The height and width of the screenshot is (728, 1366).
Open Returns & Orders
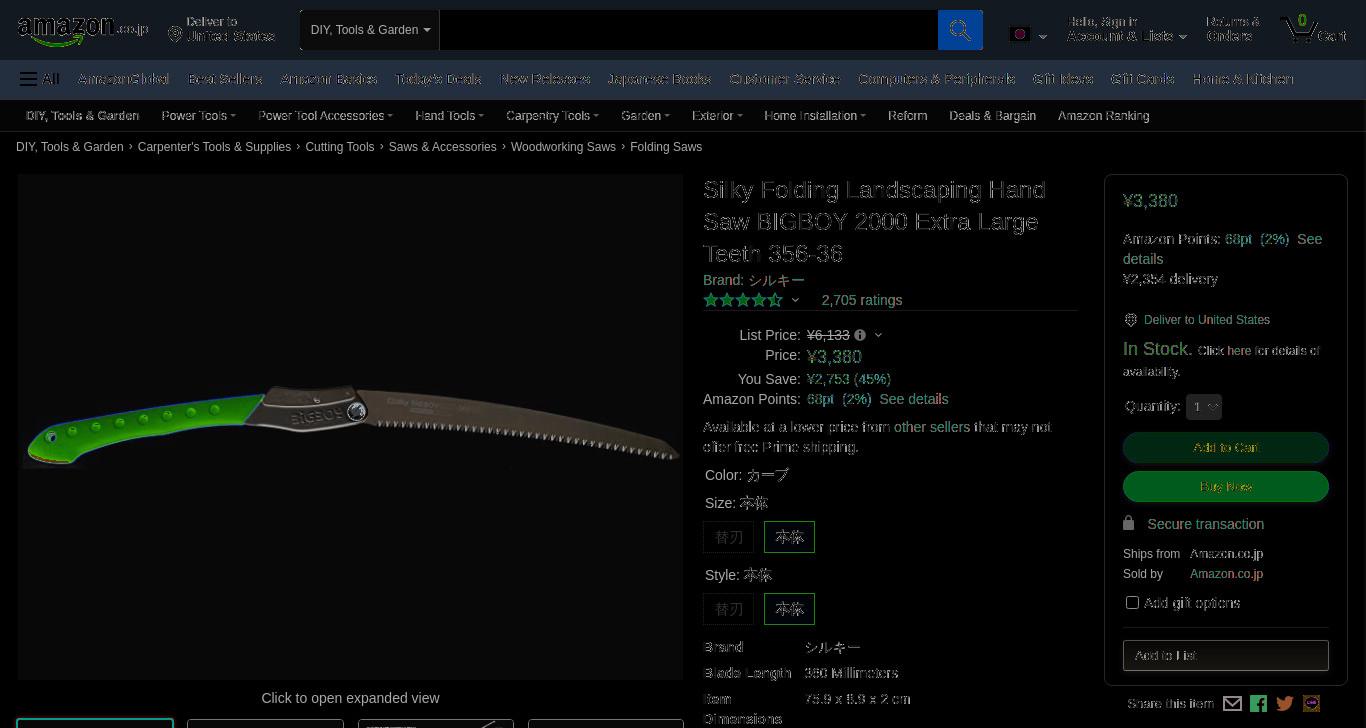pos(1232,29)
